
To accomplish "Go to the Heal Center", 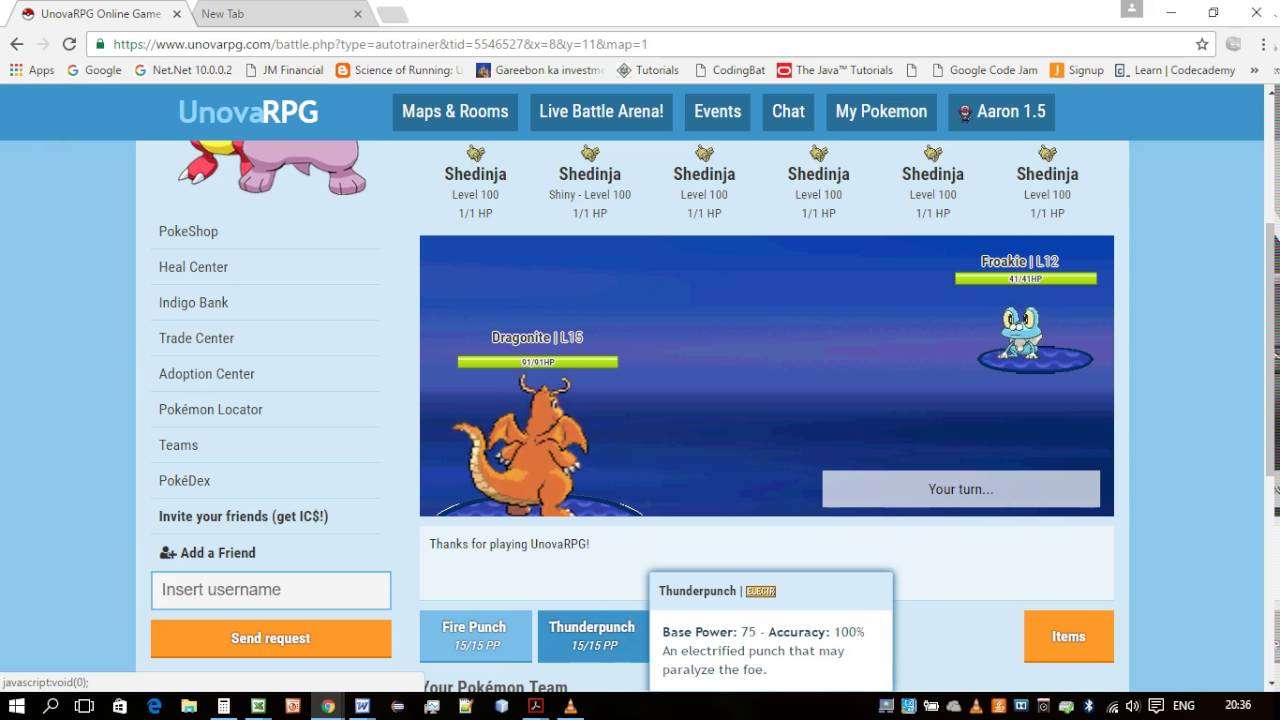I will [x=193, y=267].
